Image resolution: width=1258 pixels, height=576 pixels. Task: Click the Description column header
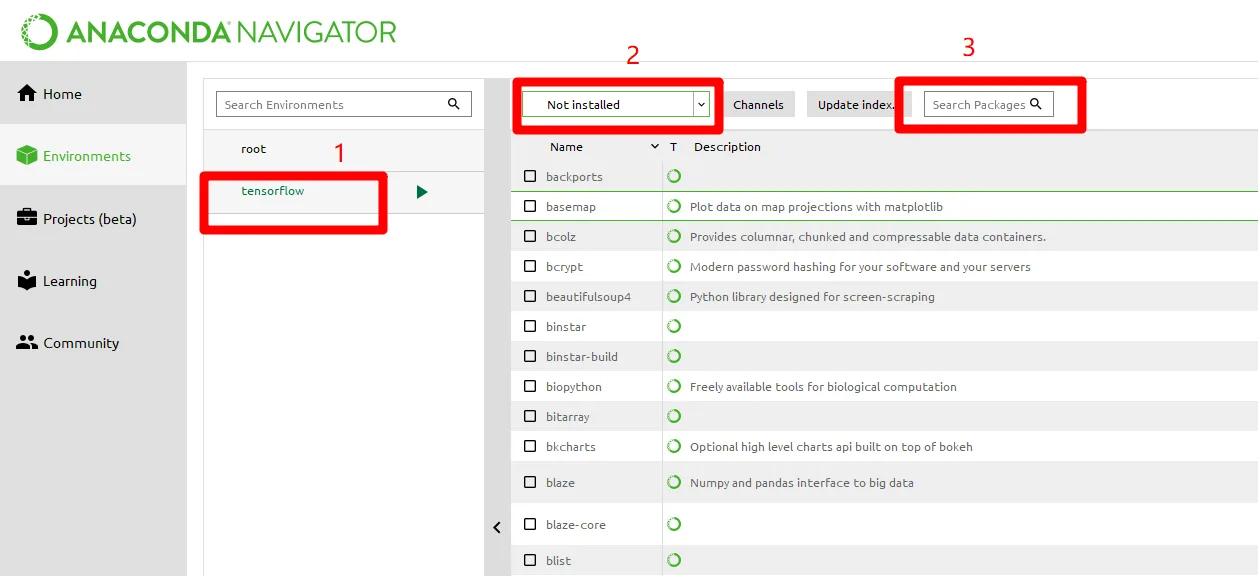(x=727, y=146)
